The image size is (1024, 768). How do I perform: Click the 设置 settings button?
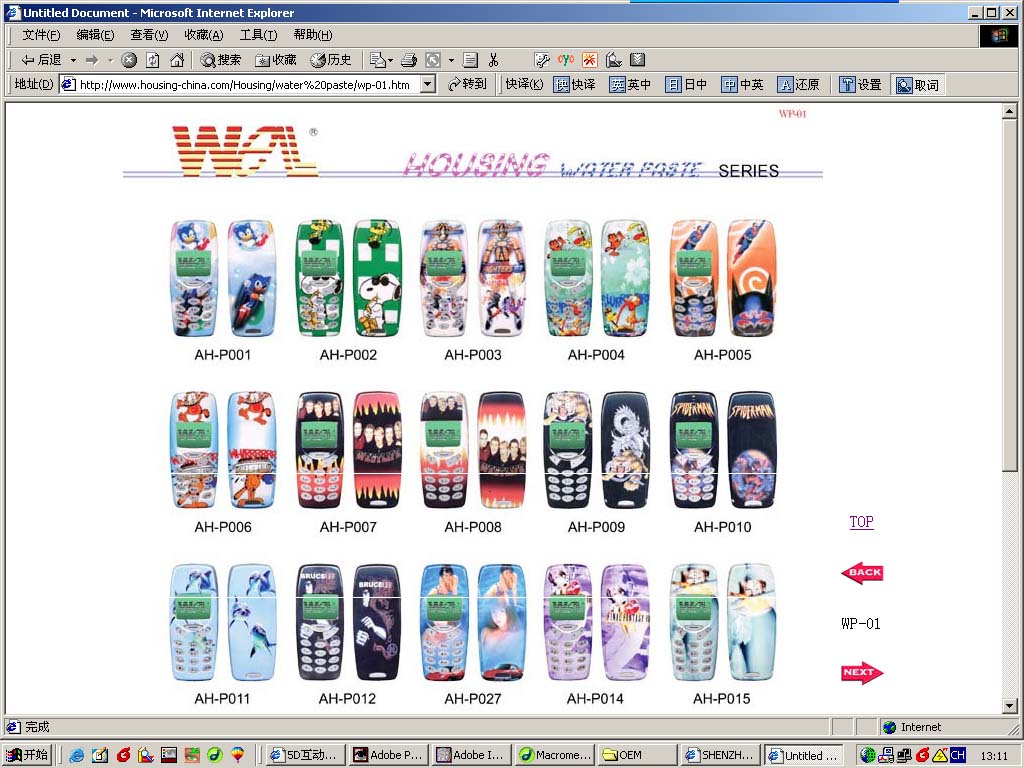(861, 85)
